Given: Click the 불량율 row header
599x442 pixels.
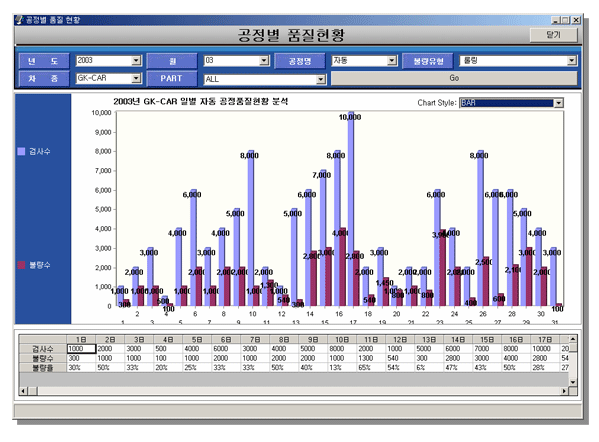Looking at the screenshot, I should (43, 368).
